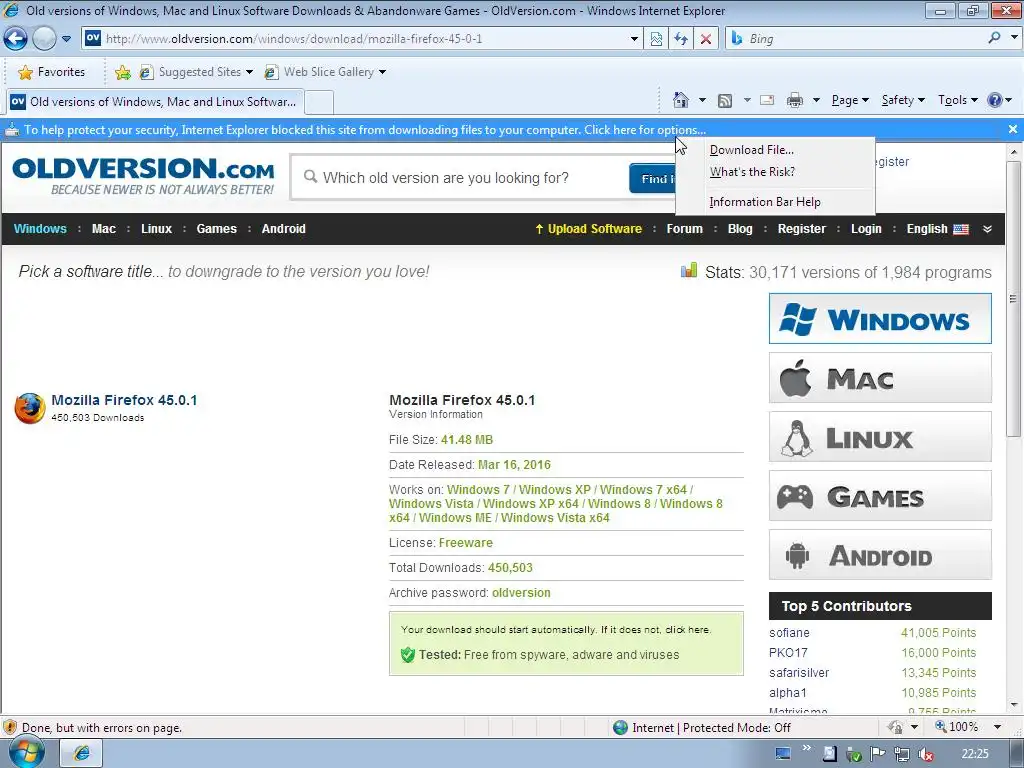Click the Action Center flag tray icon

point(878,754)
